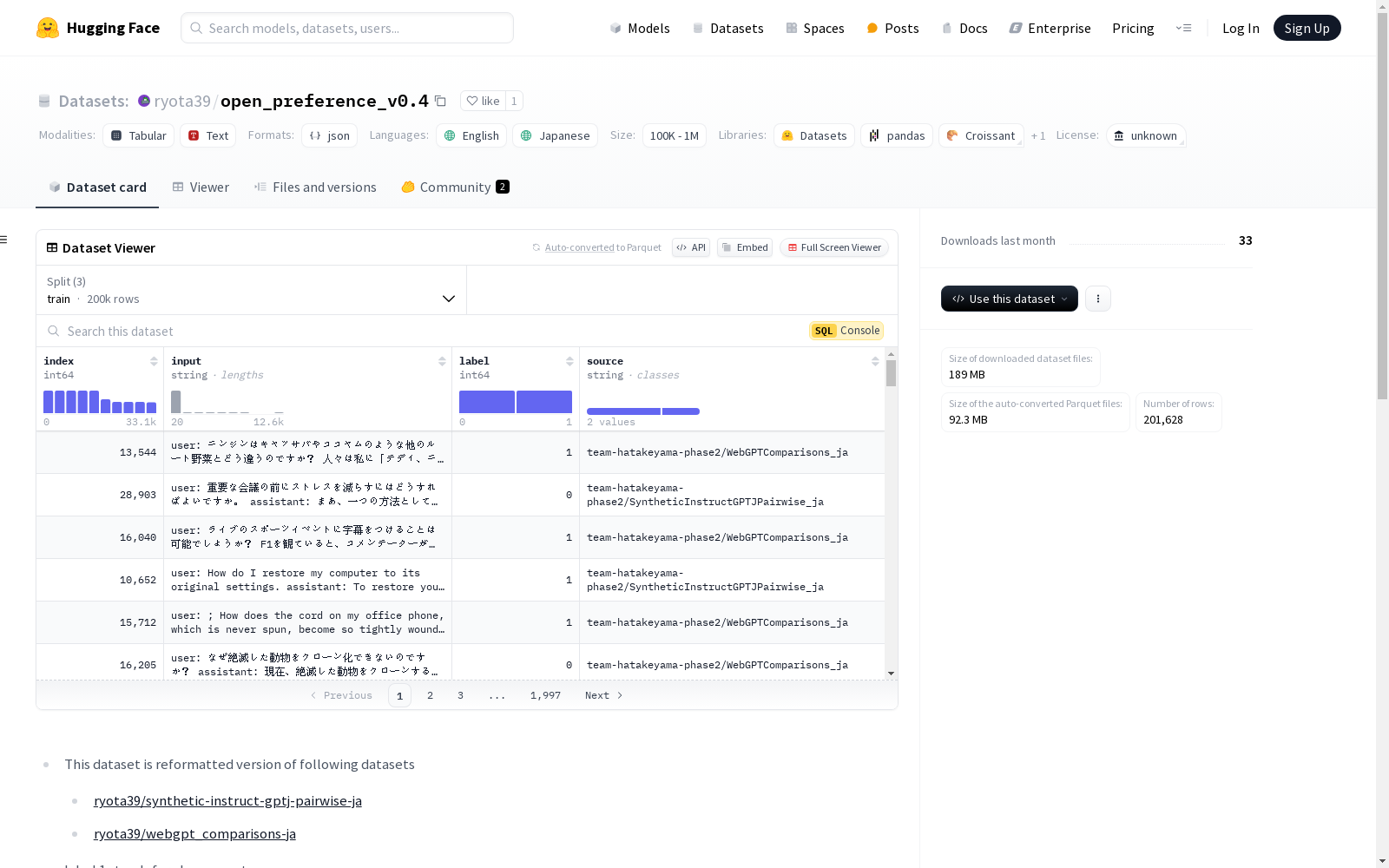1389x868 pixels.
Task: Copy dataset name with the copy icon
Action: 440,102
